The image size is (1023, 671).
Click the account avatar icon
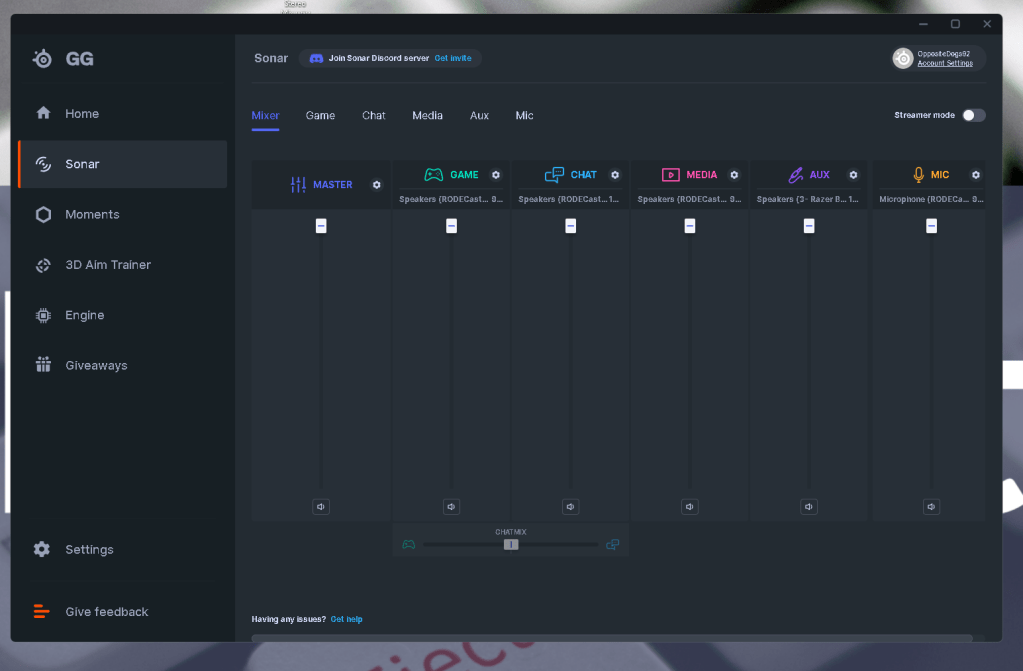coord(903,58)
